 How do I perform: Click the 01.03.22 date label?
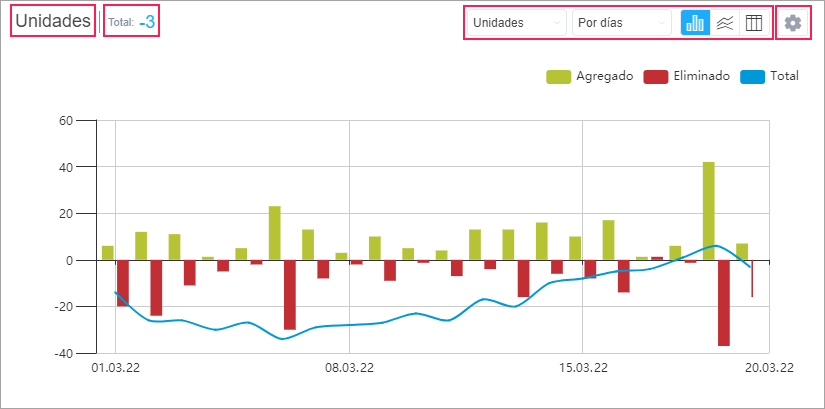pos(115,368)
